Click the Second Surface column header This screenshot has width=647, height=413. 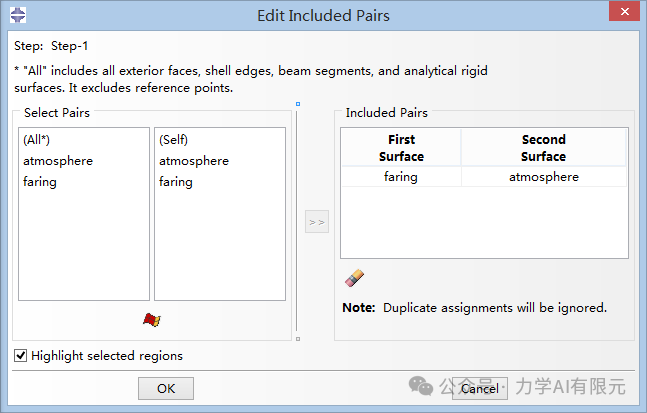click(x=543, y=148)
